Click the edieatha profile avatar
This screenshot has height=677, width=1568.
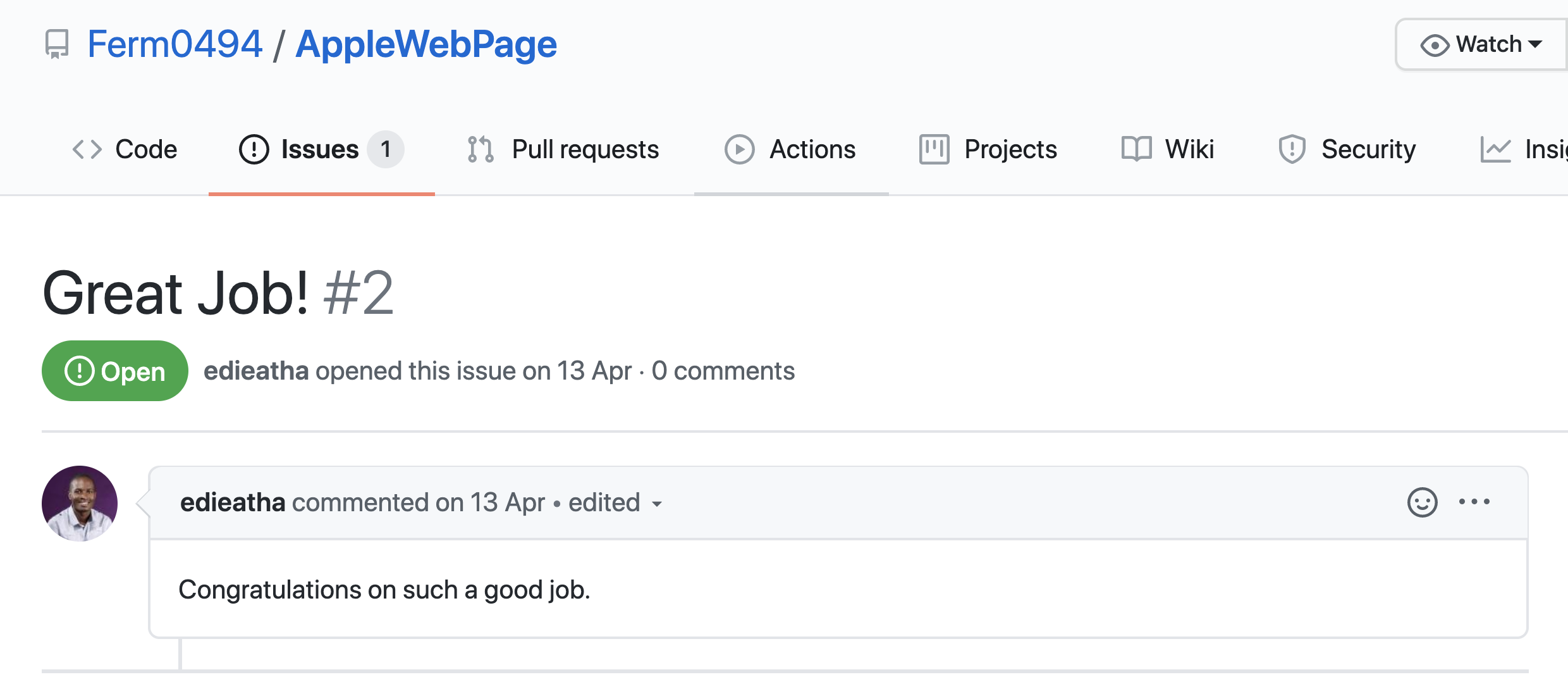pos(80,504)
